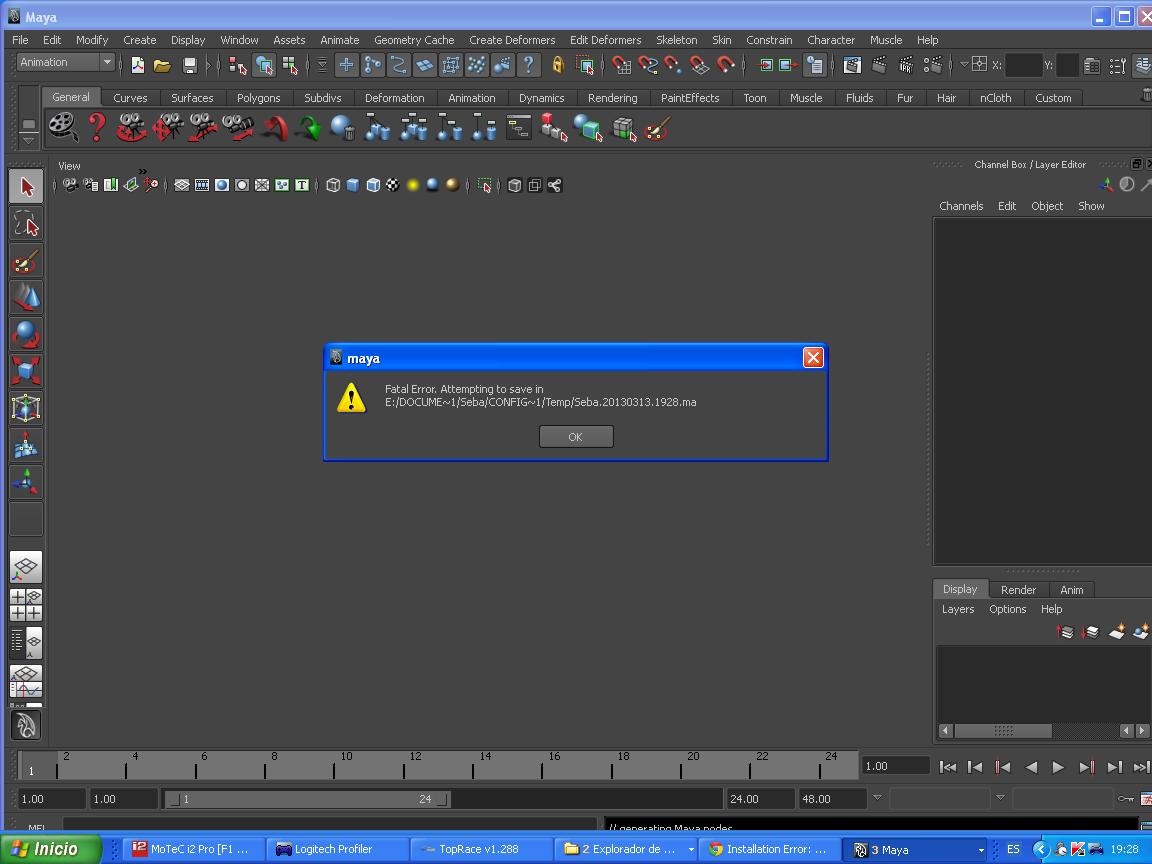Select the Soft Modification tool
Viewport: 1152px width, 864px height.
[x=26, y=445]
